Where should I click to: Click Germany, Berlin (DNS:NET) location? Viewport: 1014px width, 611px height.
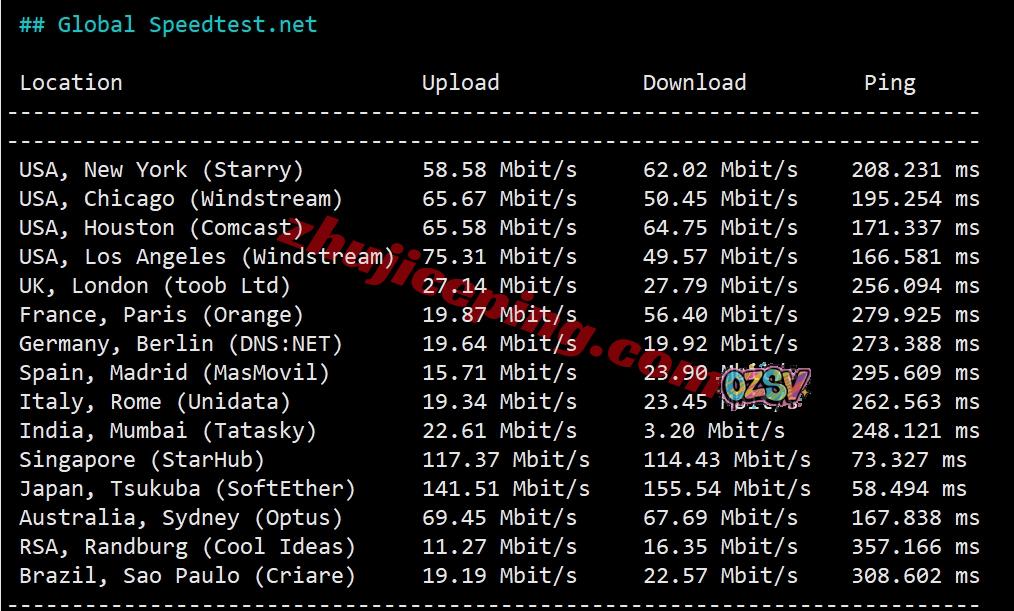pyautogui.click(x=180, y=343)
